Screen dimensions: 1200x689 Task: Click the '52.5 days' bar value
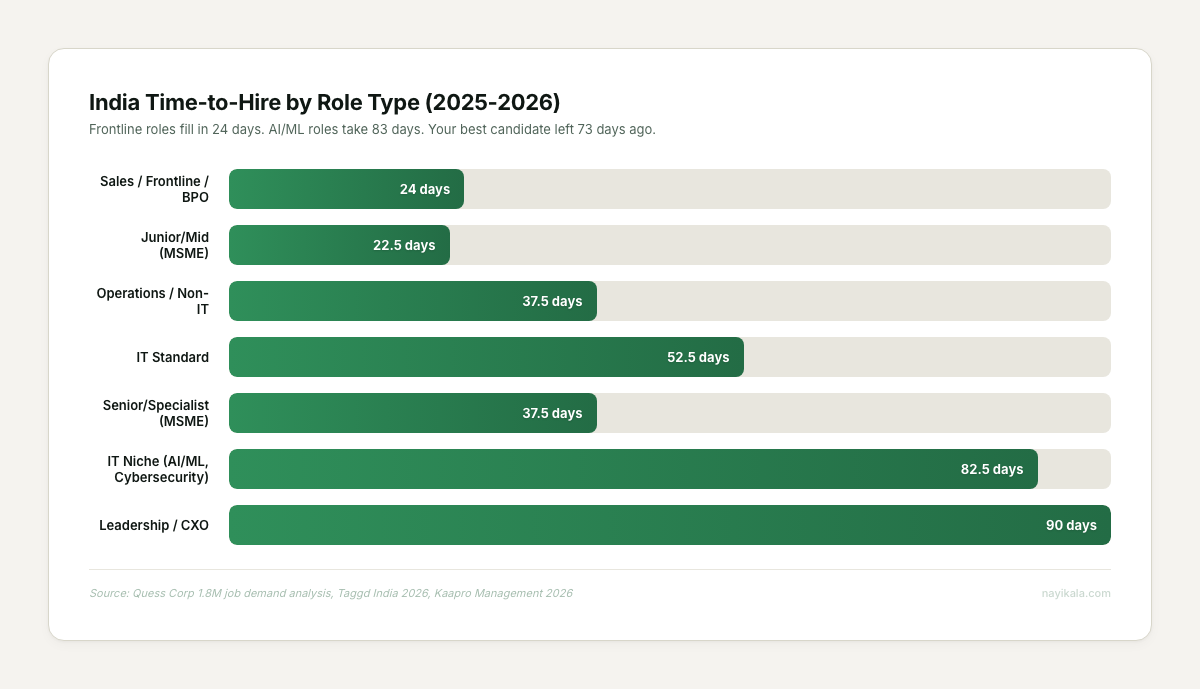(698, 357)
